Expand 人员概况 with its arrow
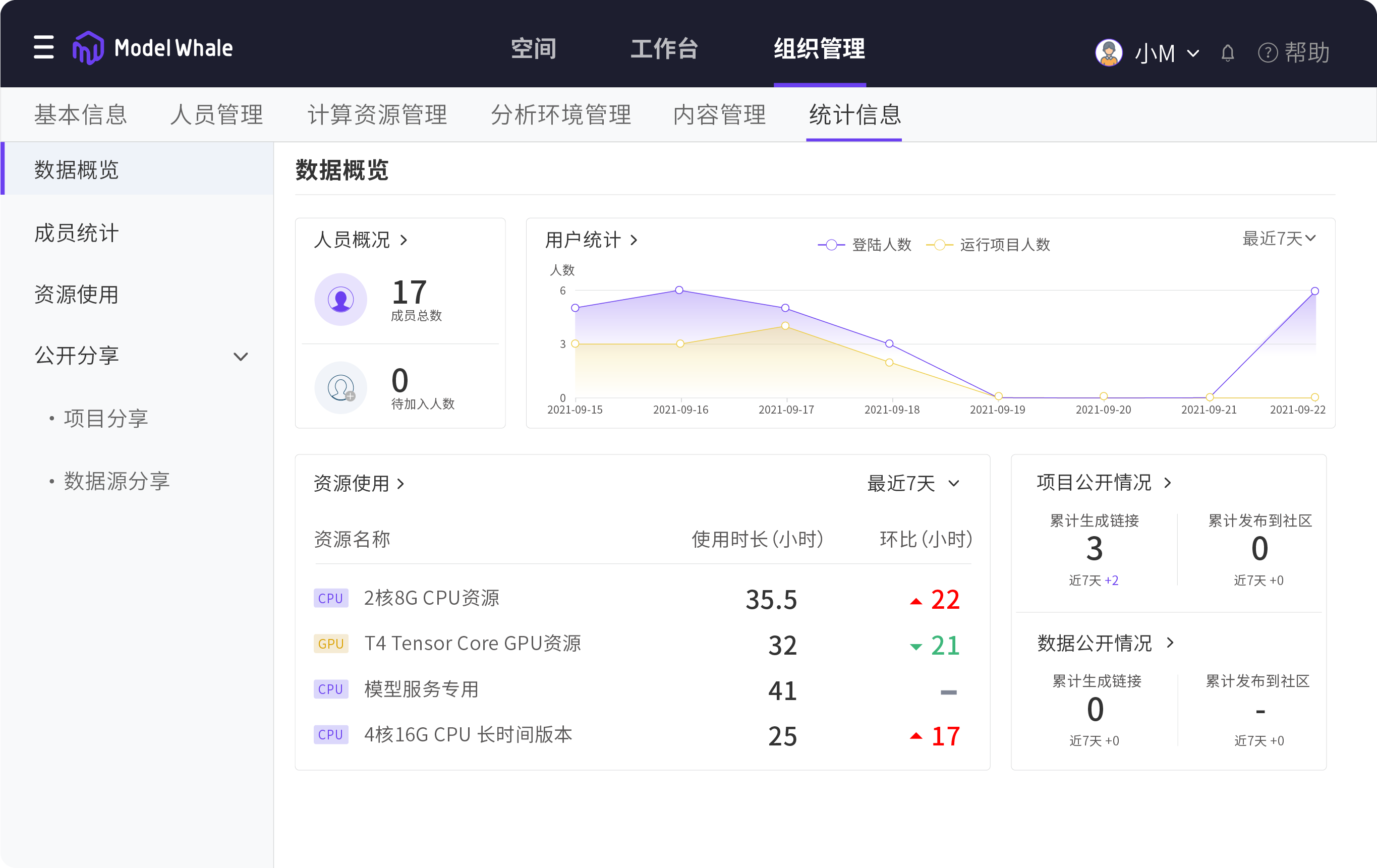 click(x=404, y=240)
